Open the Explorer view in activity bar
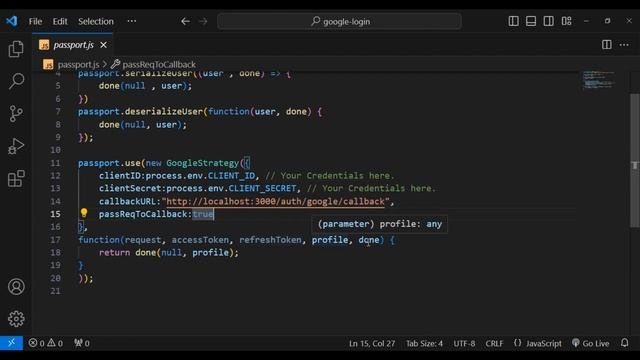Viewport: 640px width, 360px height. [16, 49]
